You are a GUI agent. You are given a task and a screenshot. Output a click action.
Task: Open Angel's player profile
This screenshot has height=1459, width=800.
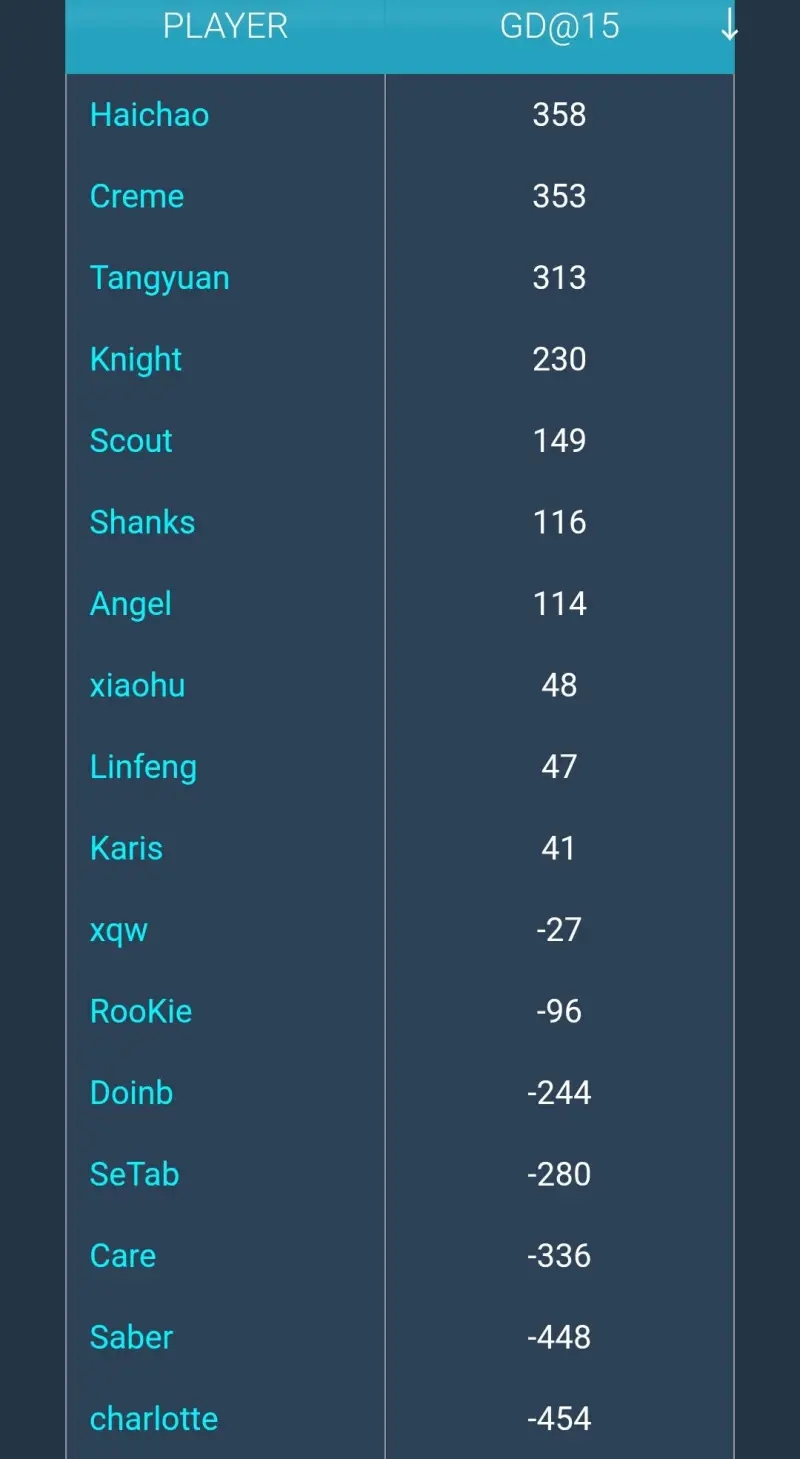pos(131,604)
